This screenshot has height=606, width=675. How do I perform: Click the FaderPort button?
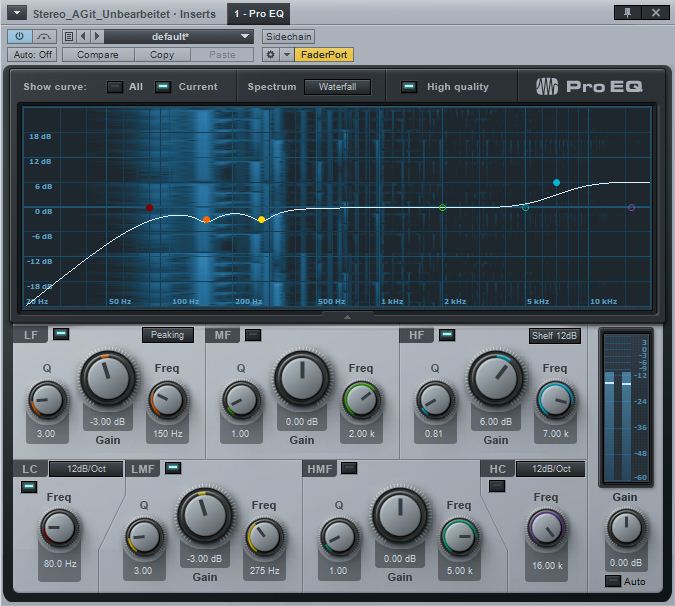324,55
